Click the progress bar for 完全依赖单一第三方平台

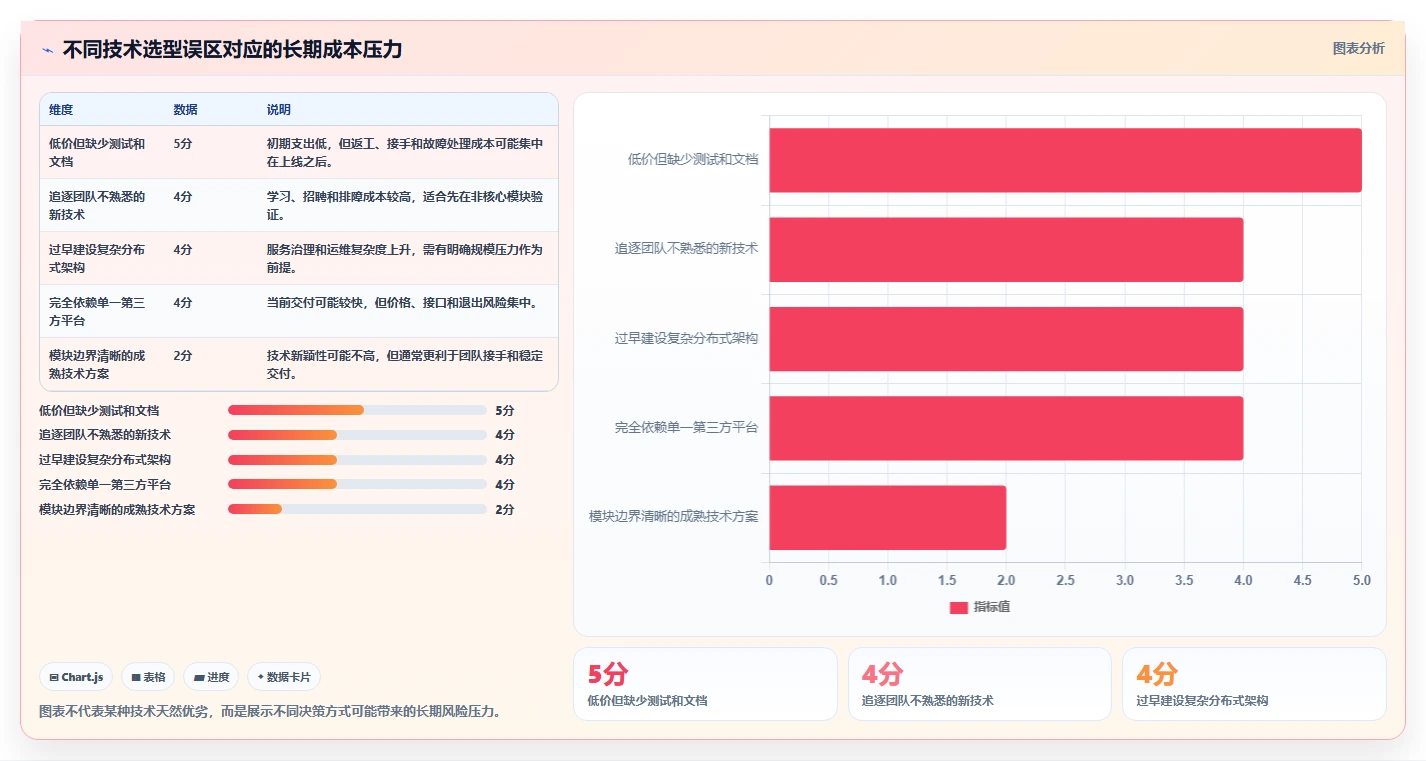pos(357,484)
